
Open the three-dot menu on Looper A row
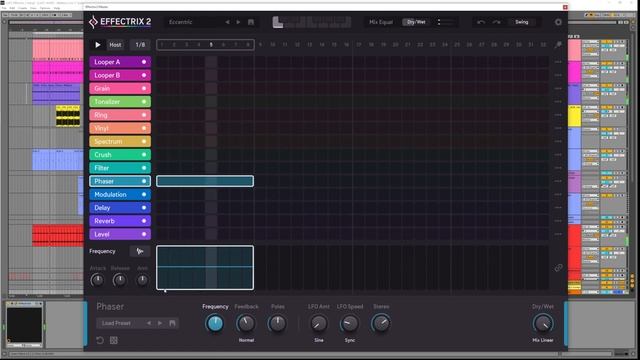coord(558,62)
